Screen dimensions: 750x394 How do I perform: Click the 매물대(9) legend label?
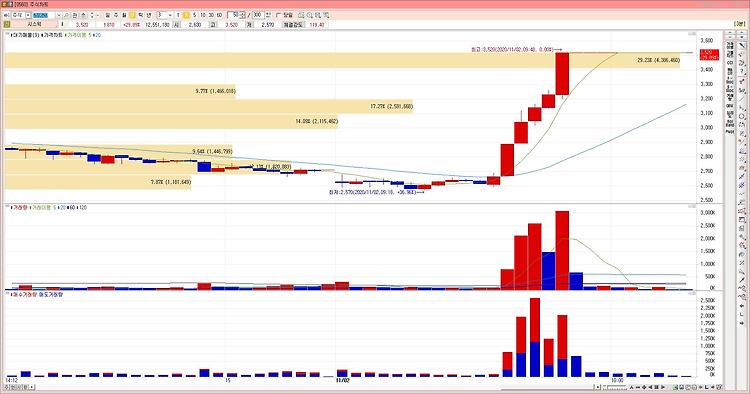[25, 35]
